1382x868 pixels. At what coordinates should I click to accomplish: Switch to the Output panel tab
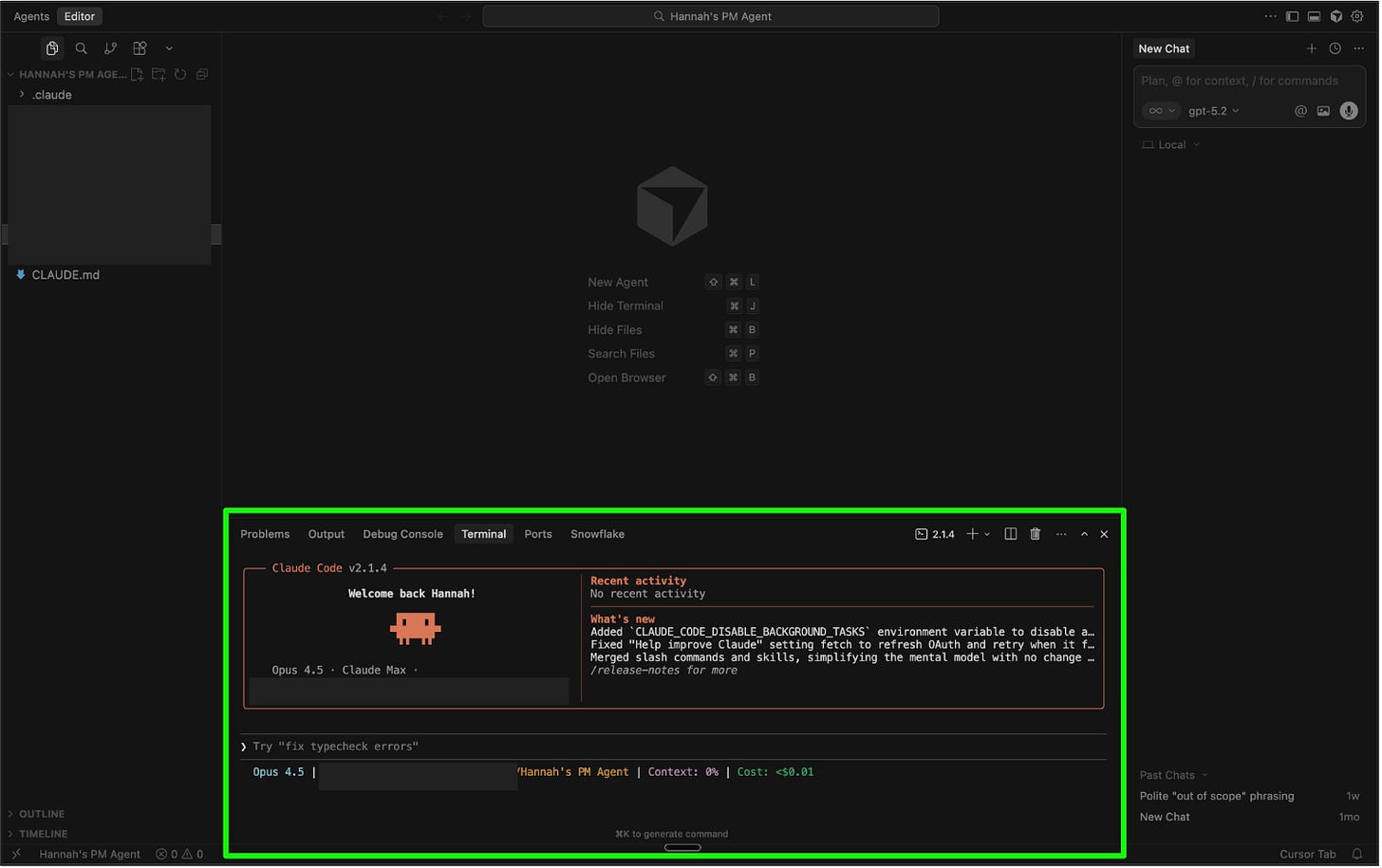click(x=327, y=534)
